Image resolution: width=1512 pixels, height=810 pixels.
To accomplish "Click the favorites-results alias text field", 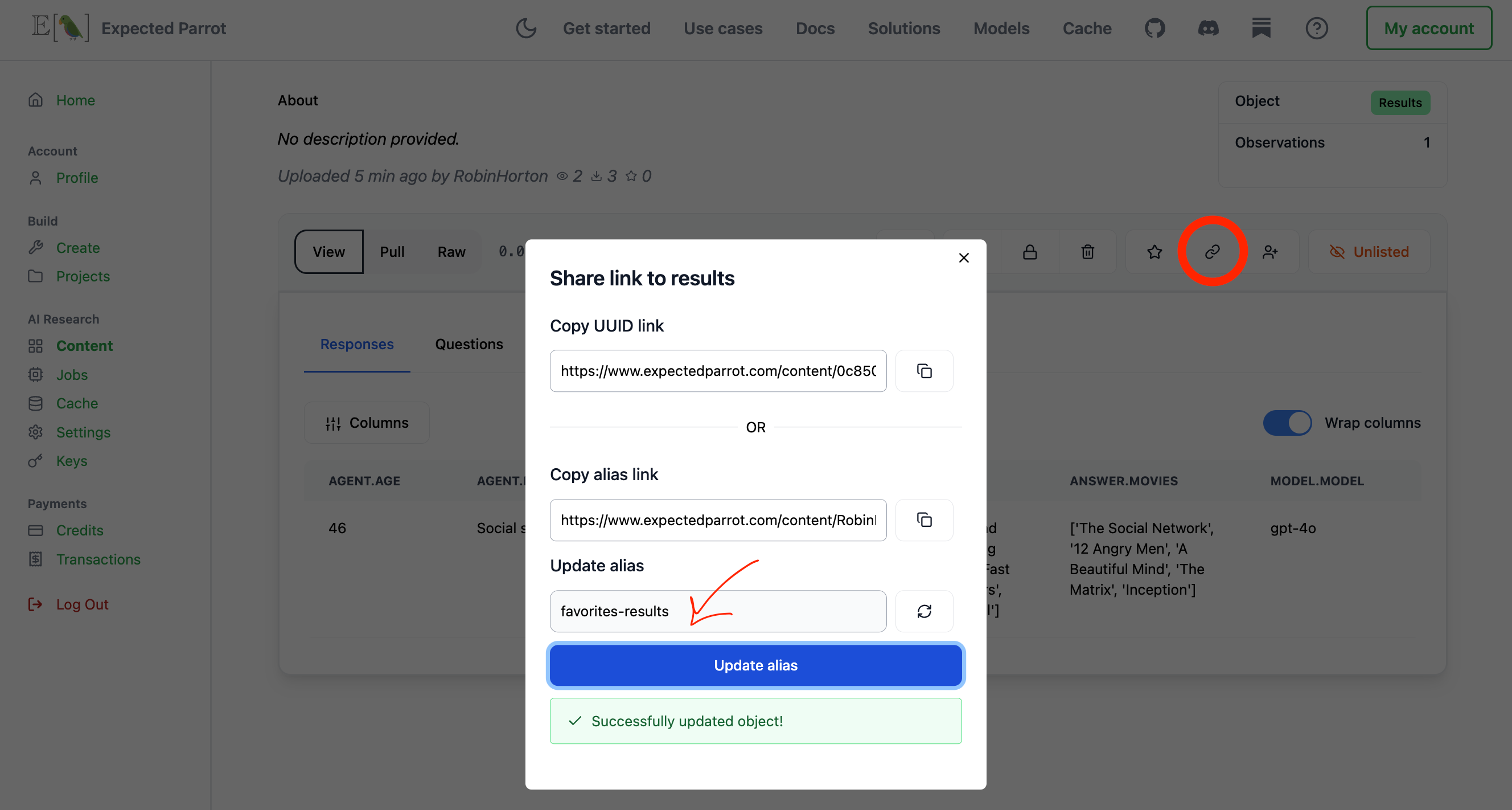I will click(x=717, y=611).
